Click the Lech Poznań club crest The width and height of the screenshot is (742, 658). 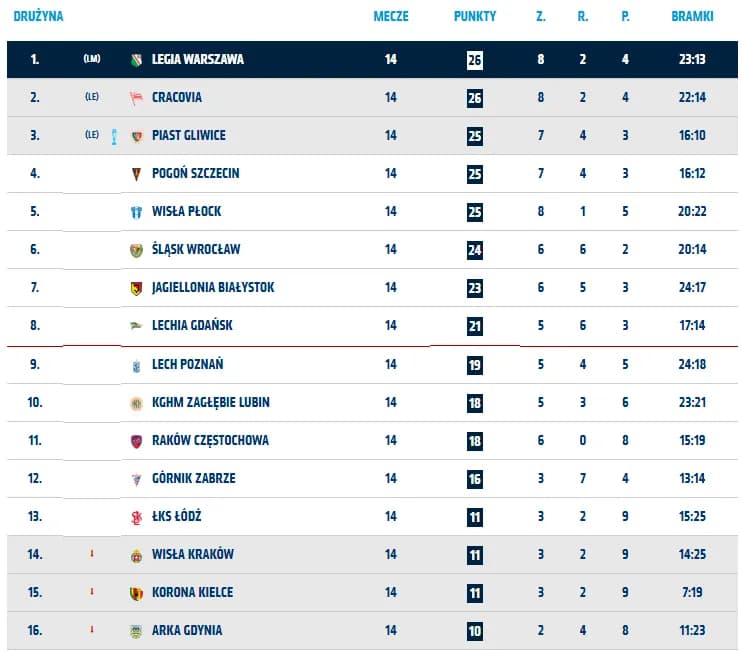(x=137, y=365)
